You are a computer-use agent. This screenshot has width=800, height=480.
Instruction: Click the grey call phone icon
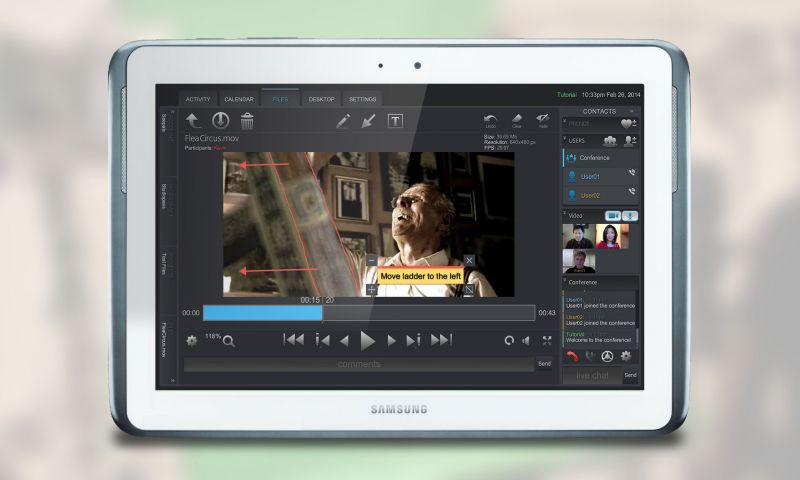[x=590, y=357]
